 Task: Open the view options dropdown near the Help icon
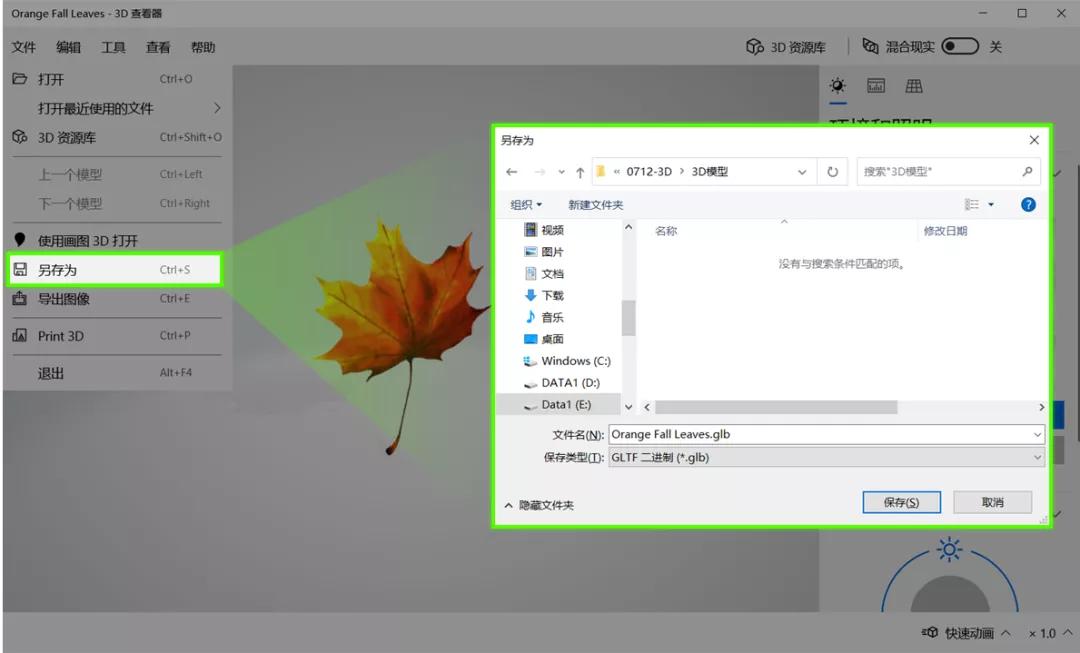978,205
